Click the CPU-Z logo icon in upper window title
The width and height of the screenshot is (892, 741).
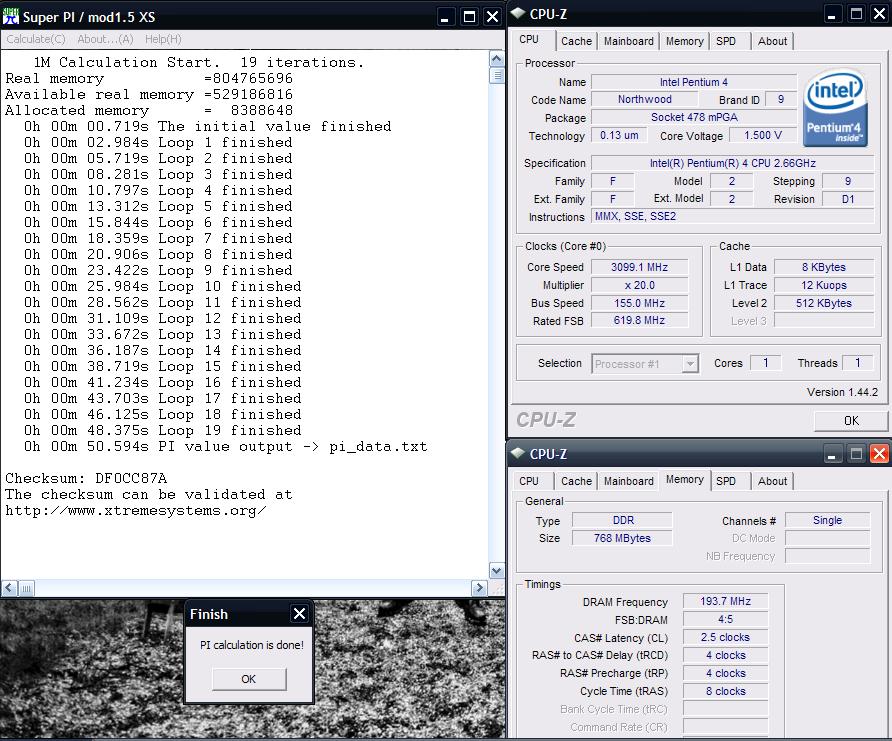518,14
